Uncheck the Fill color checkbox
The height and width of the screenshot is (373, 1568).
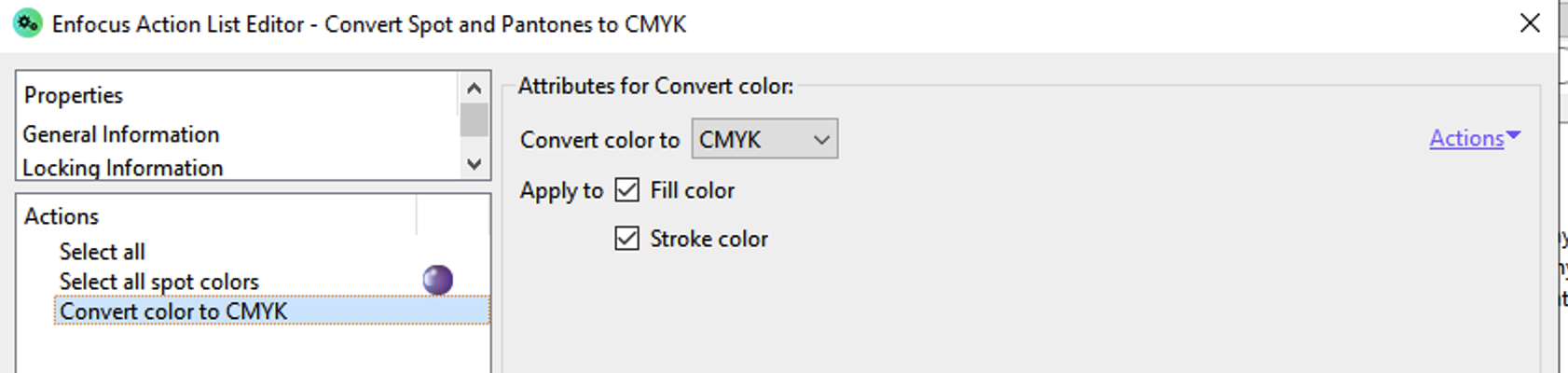[x=627, y=190]
